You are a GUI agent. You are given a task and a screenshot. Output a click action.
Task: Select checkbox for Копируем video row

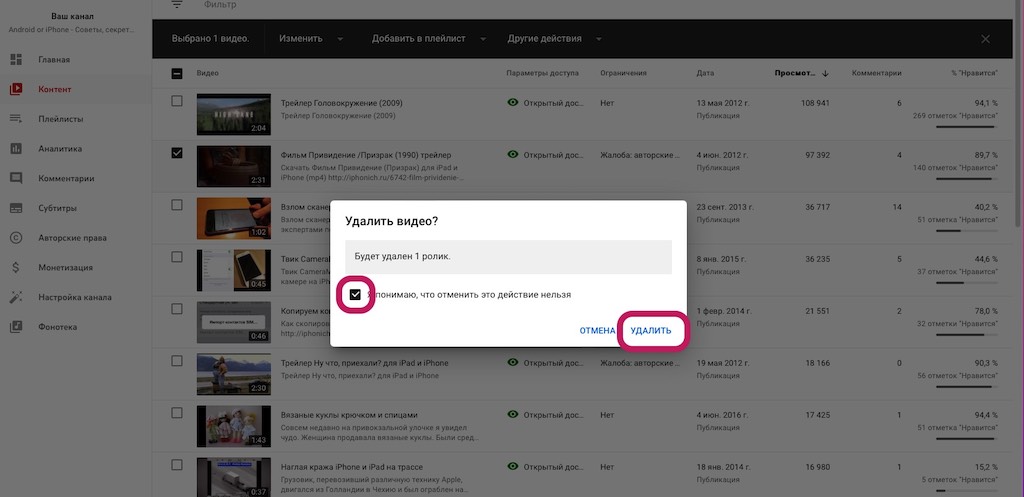pos(177,309)
